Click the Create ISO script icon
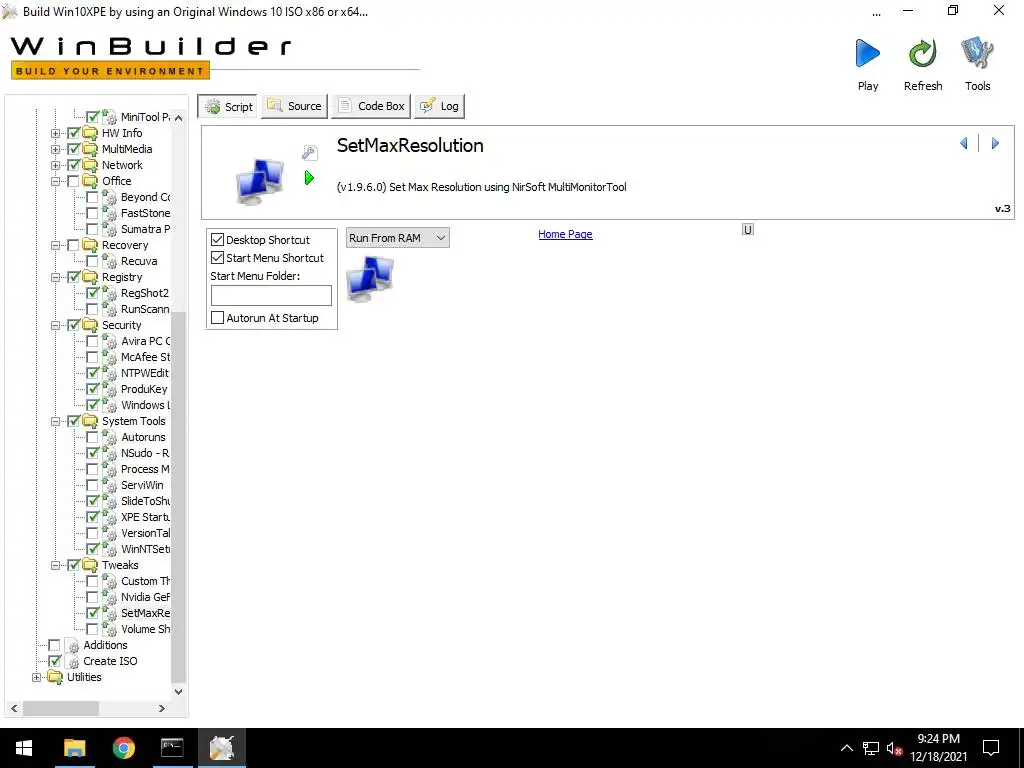 [72, 661]
